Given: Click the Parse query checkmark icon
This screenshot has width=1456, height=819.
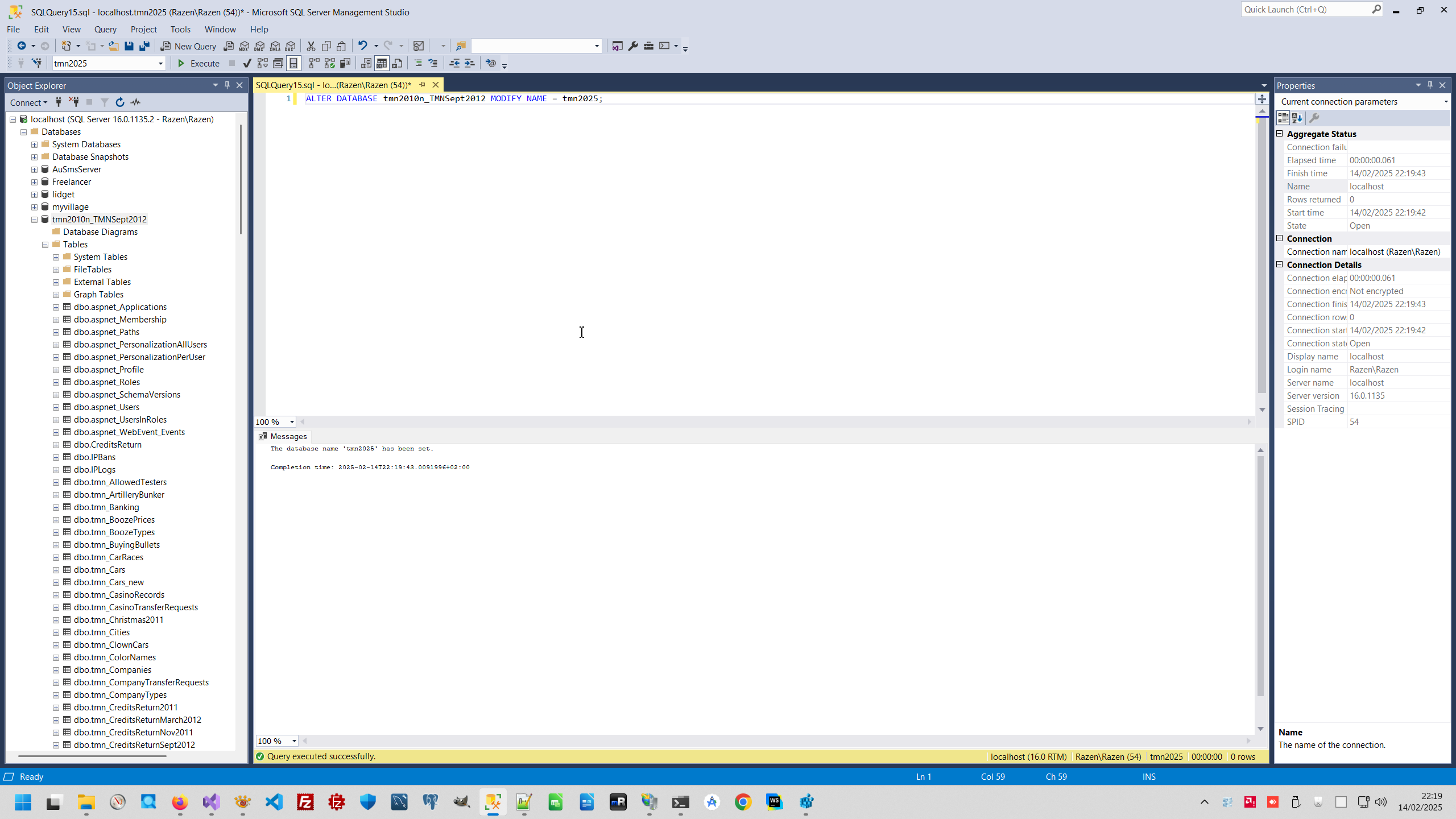Looking at the screenshot, I should coord(247,63).
